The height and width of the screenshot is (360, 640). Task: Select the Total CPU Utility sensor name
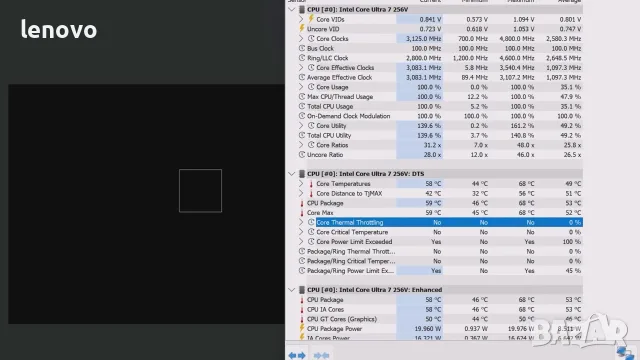coord(329,135)
